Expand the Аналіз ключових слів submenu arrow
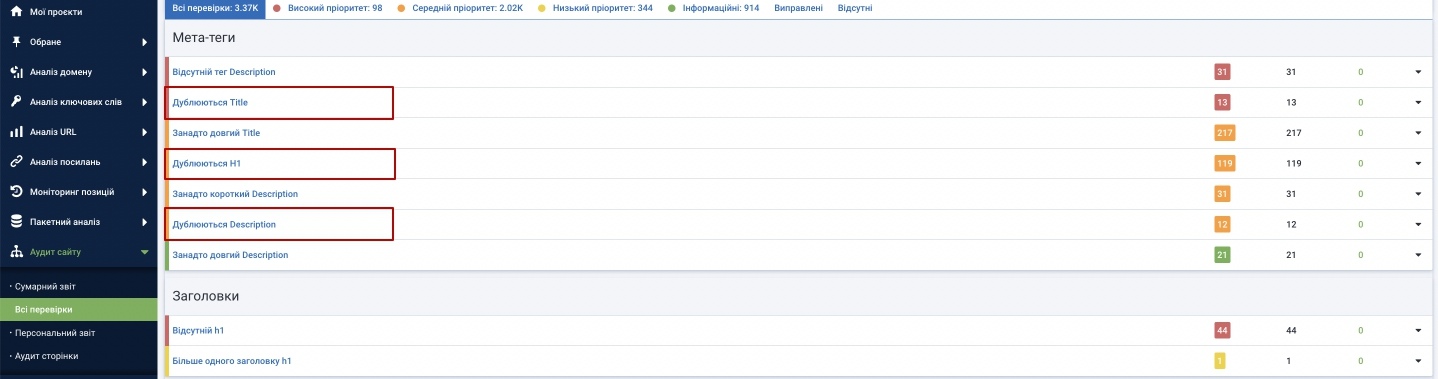 click(x=145, y=102)
